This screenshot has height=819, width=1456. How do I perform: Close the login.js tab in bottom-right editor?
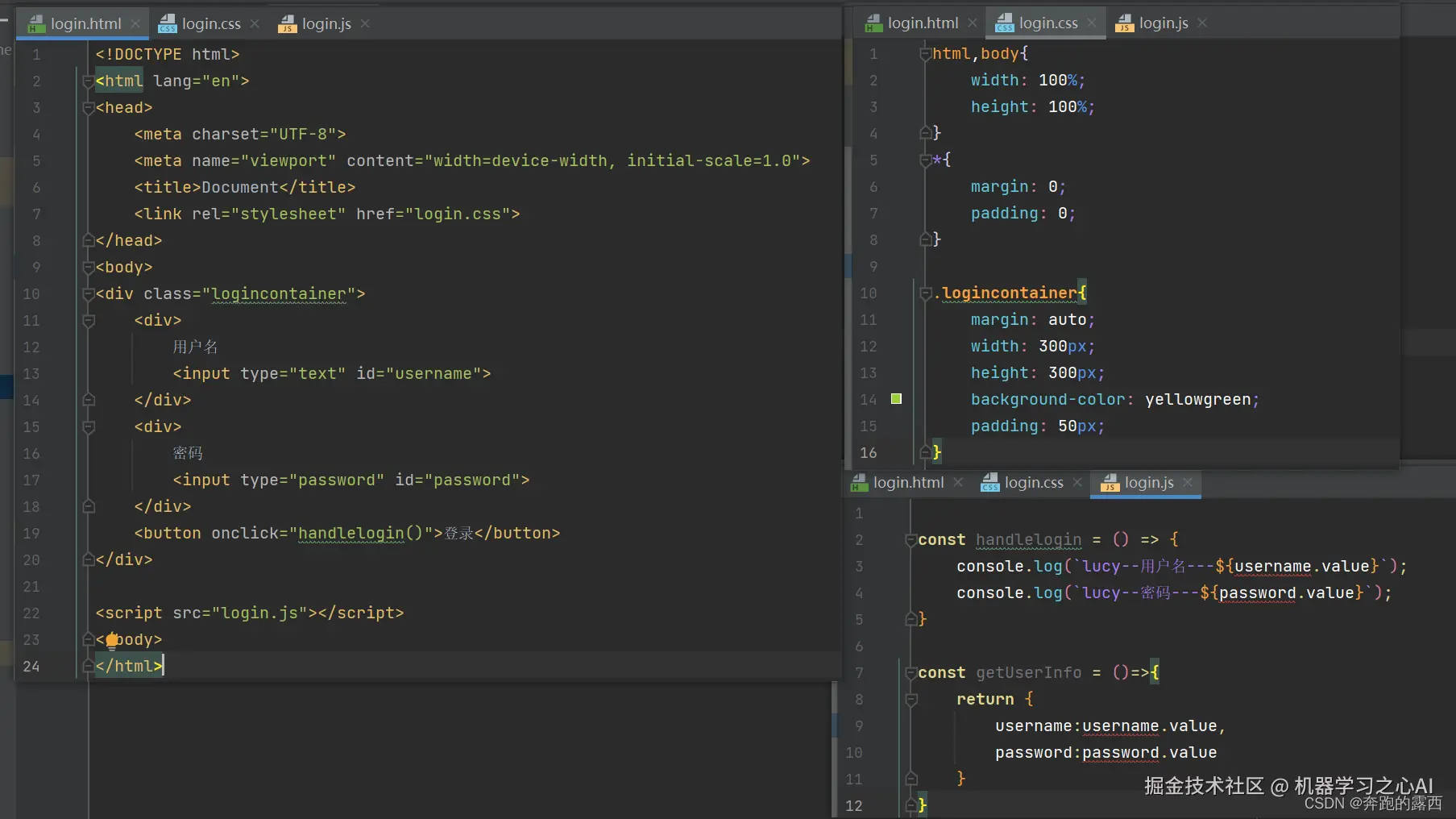tap(1188, 482)
